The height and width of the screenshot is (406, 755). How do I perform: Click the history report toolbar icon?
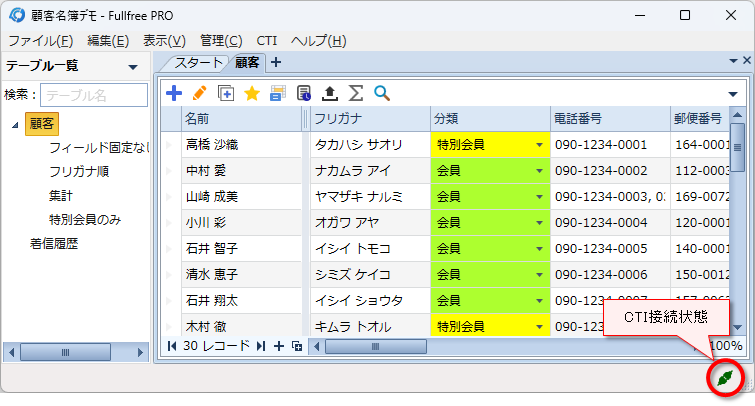[x=304, y=93]
